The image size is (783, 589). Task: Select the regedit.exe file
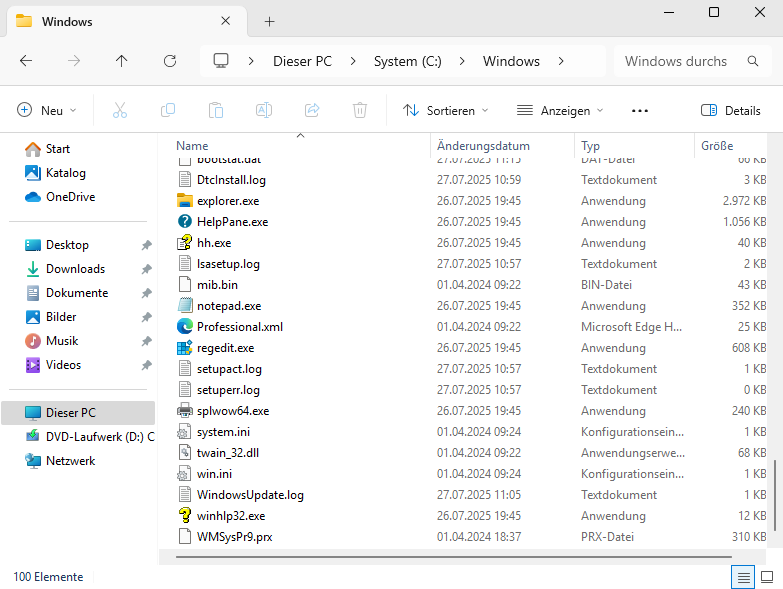pos(226,348)
